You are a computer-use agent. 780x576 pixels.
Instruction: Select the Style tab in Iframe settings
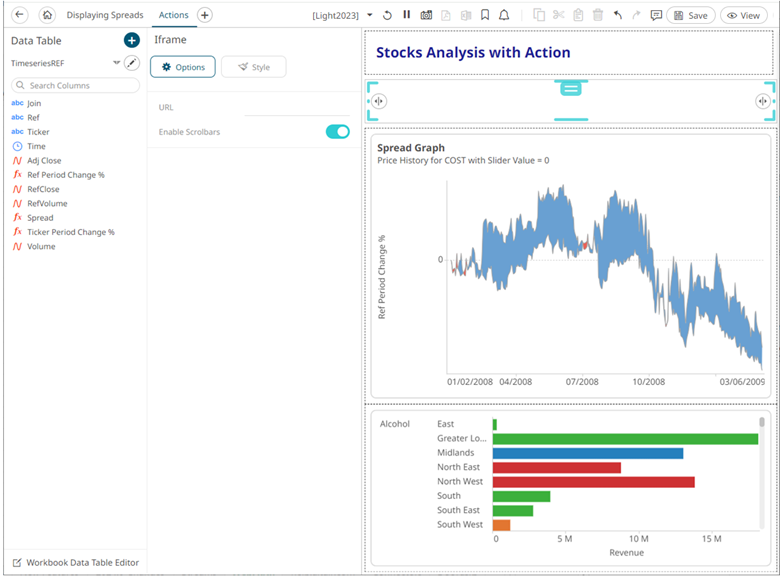pyautogui.click(x=253, y=67)
